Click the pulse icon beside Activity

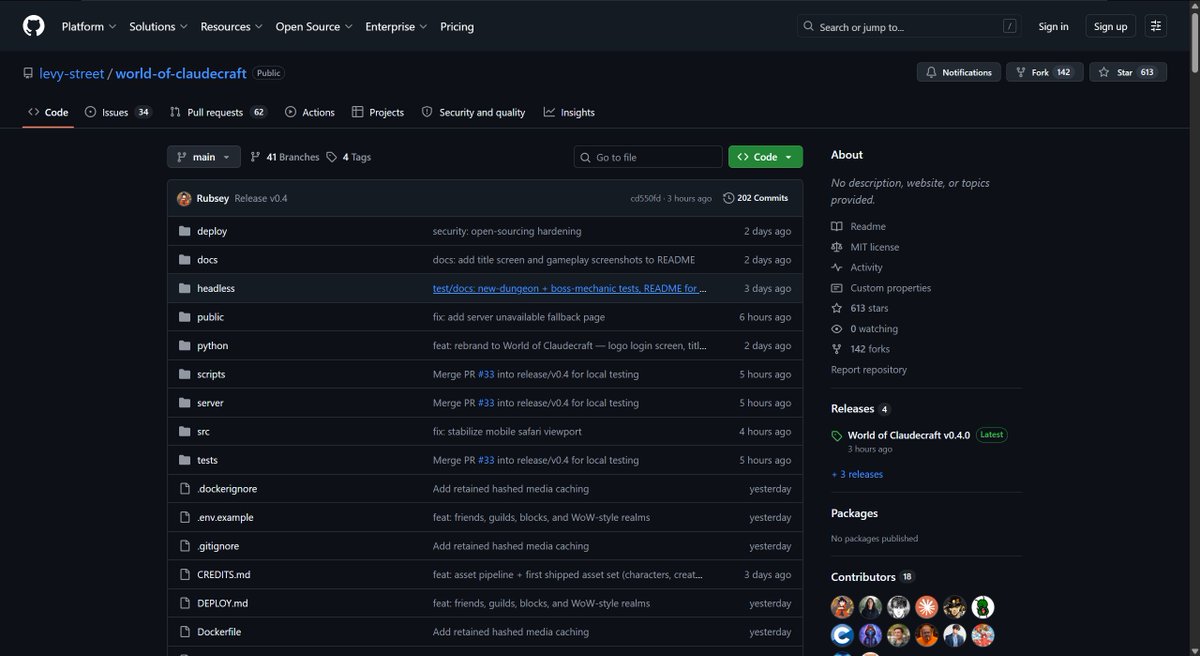coord(837,268)
